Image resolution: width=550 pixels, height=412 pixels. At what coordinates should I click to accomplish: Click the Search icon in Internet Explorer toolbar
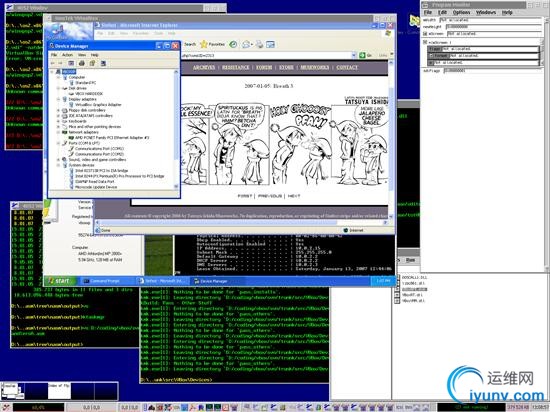click(x=190, y=44)
